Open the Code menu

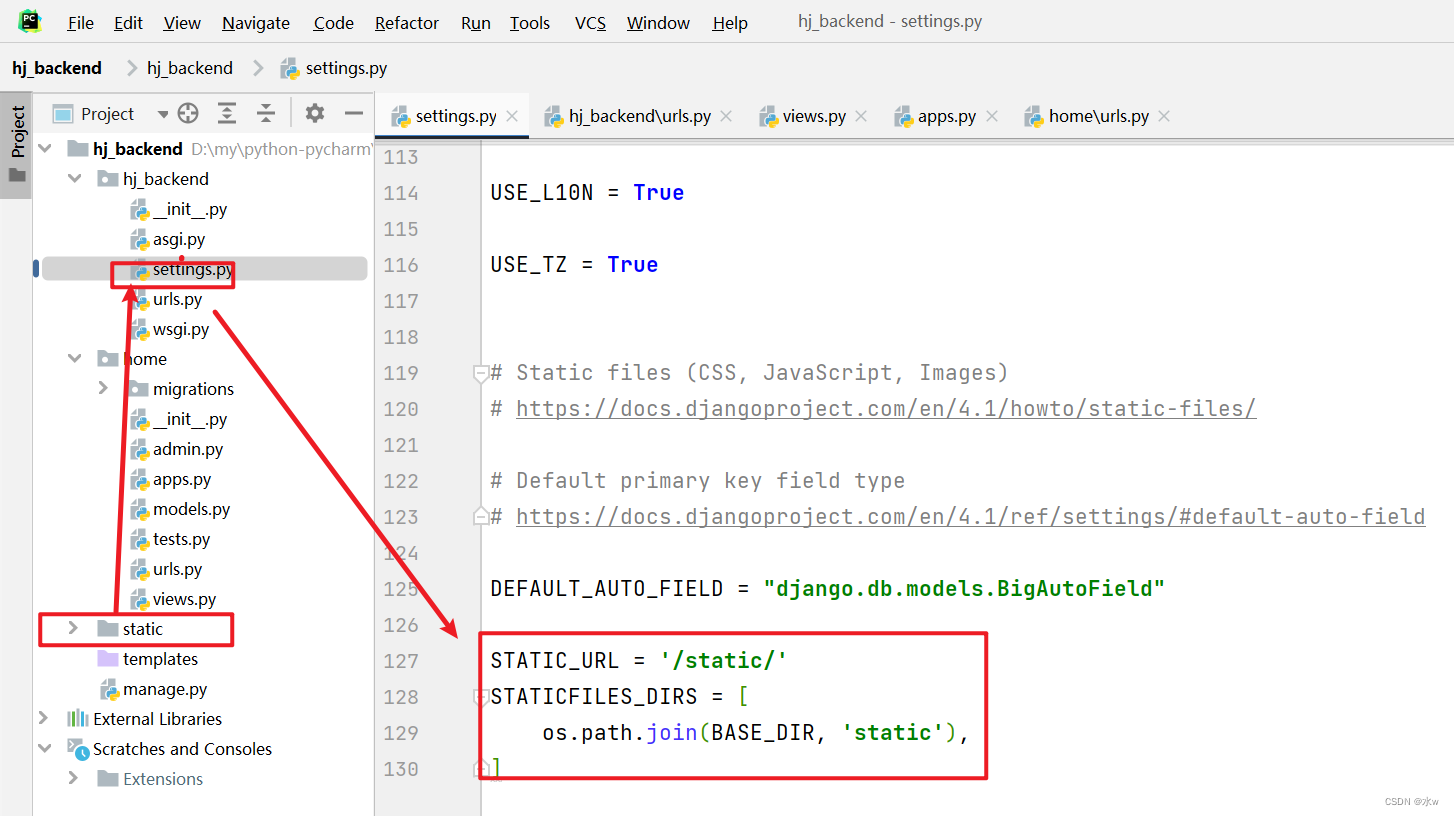coord(333,23)
